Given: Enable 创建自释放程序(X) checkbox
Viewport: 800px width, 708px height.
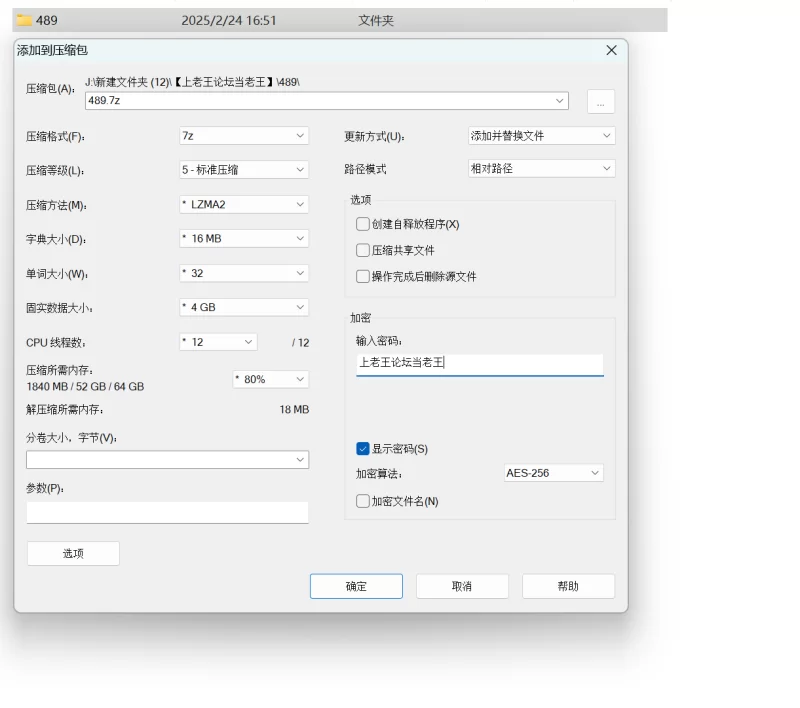Looking at the screenshot, I should 363,224.
